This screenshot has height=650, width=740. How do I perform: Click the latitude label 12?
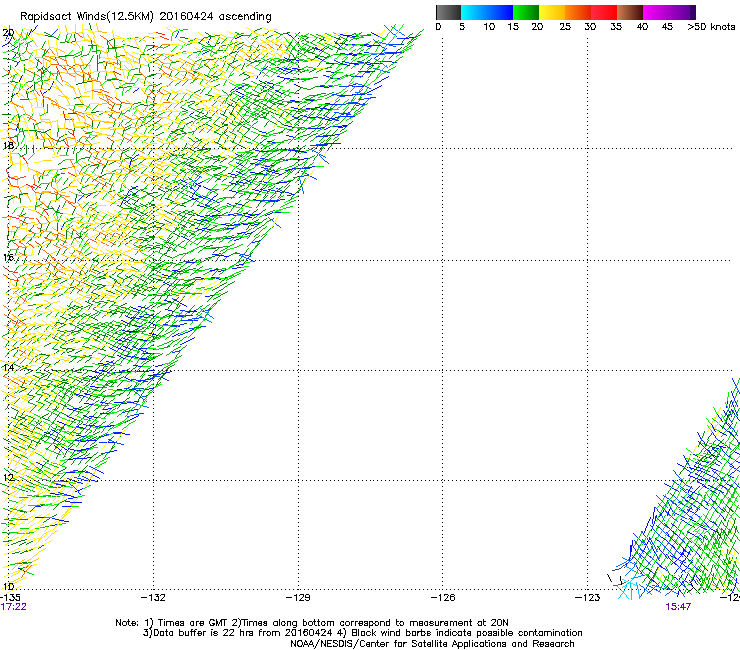point(8,477)
